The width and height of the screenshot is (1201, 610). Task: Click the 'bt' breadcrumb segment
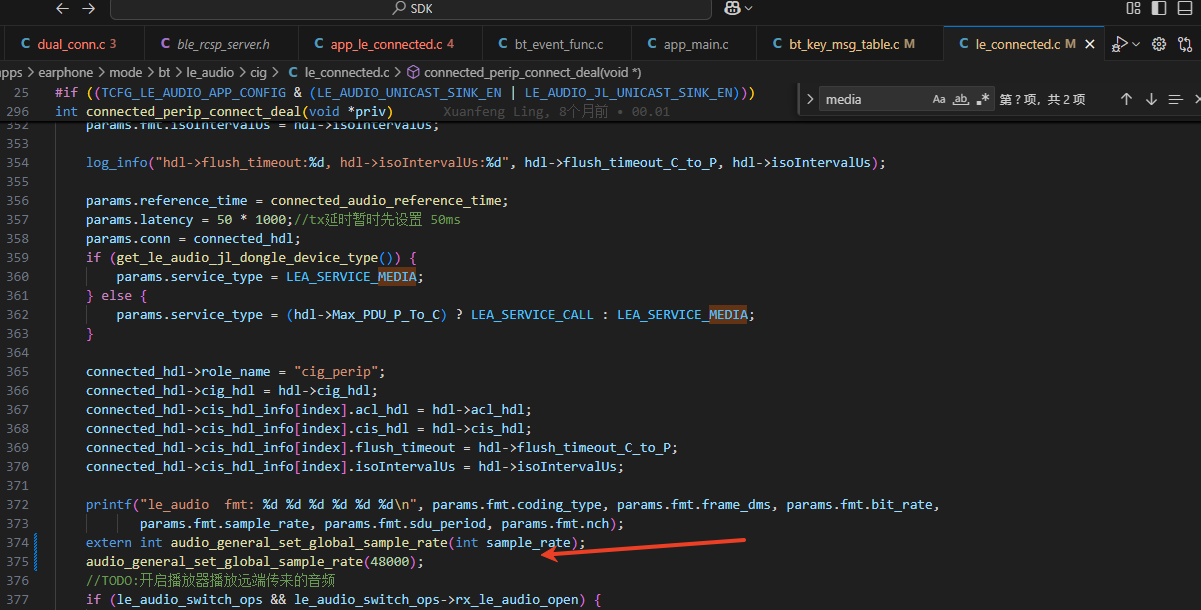pyautogui.click(x=165, y=72)
